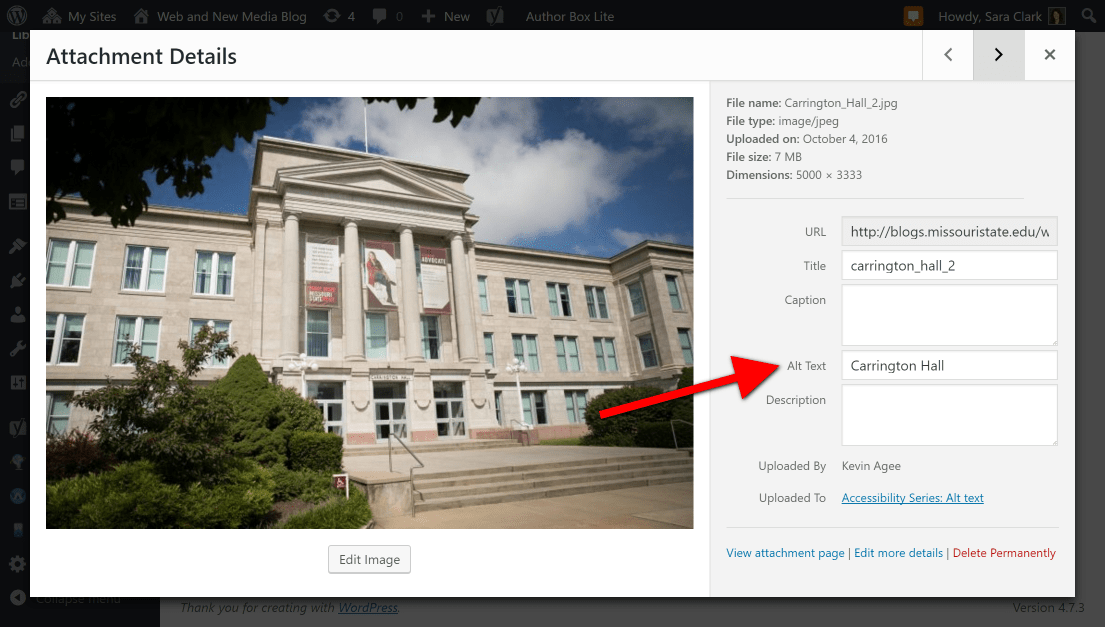
Task: Open Pages icon in admin sidebar
Action: coord(18,133)
